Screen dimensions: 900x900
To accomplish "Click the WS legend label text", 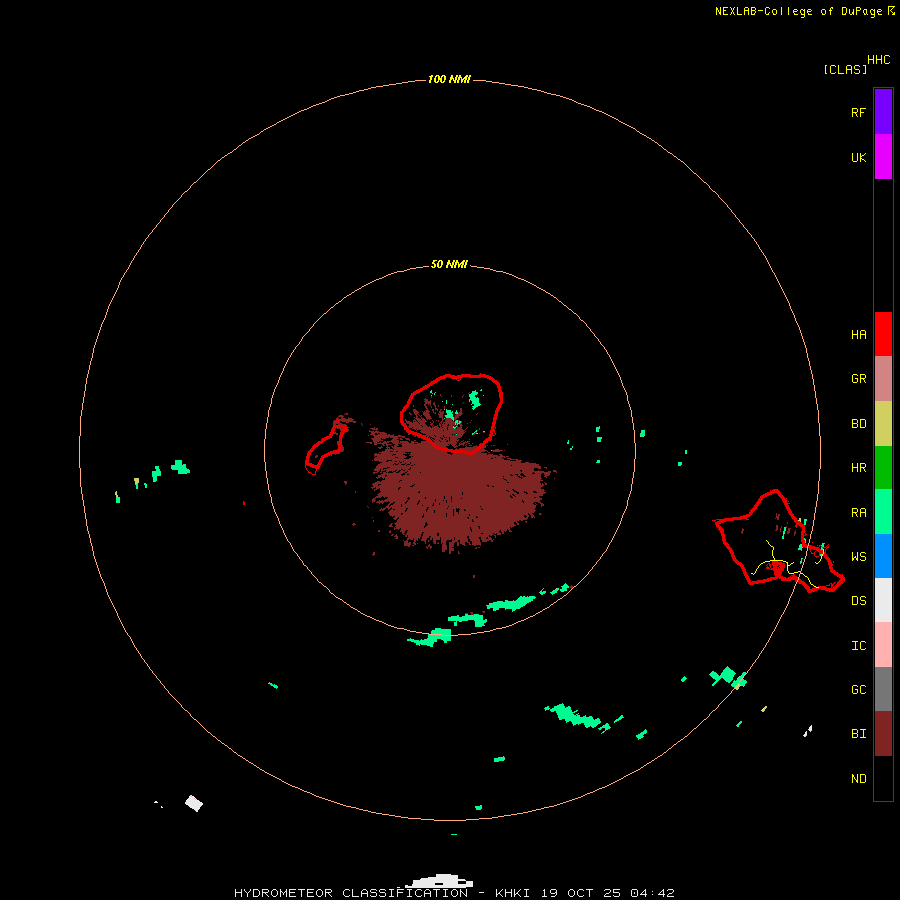I will (858, 557).
